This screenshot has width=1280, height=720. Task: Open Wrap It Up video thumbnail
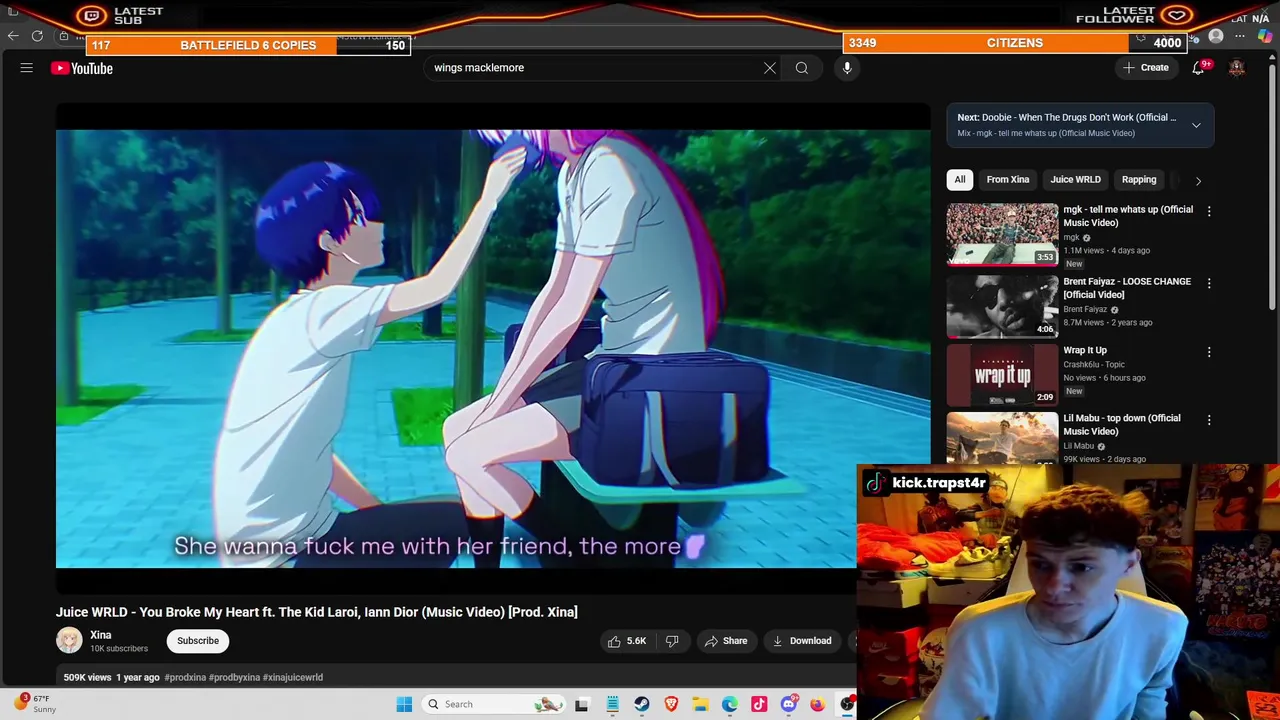(x=1002, y=375)
